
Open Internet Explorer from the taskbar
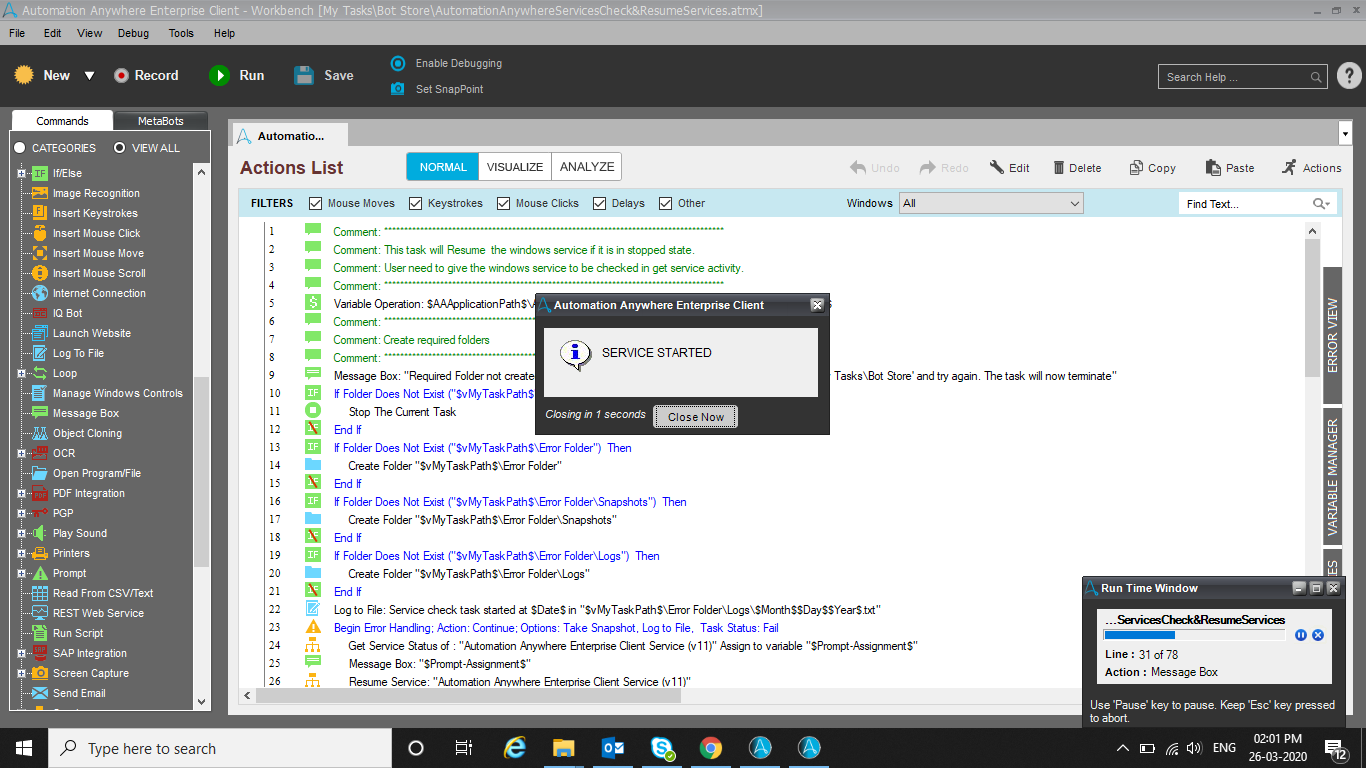tap(515, 748)
